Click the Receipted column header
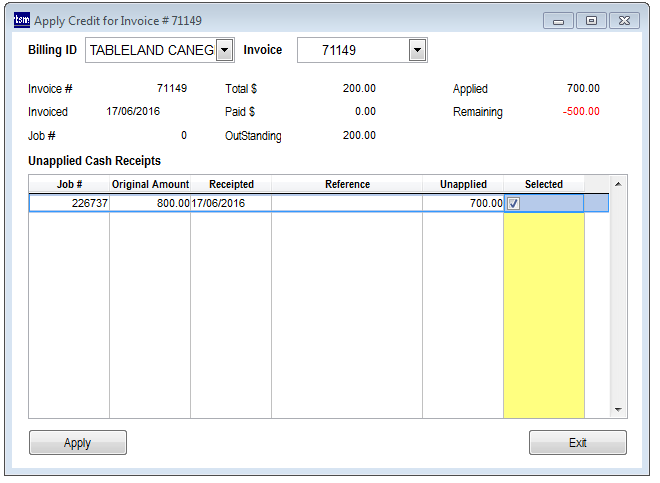660x483 pixels. [x=231, y=184]
